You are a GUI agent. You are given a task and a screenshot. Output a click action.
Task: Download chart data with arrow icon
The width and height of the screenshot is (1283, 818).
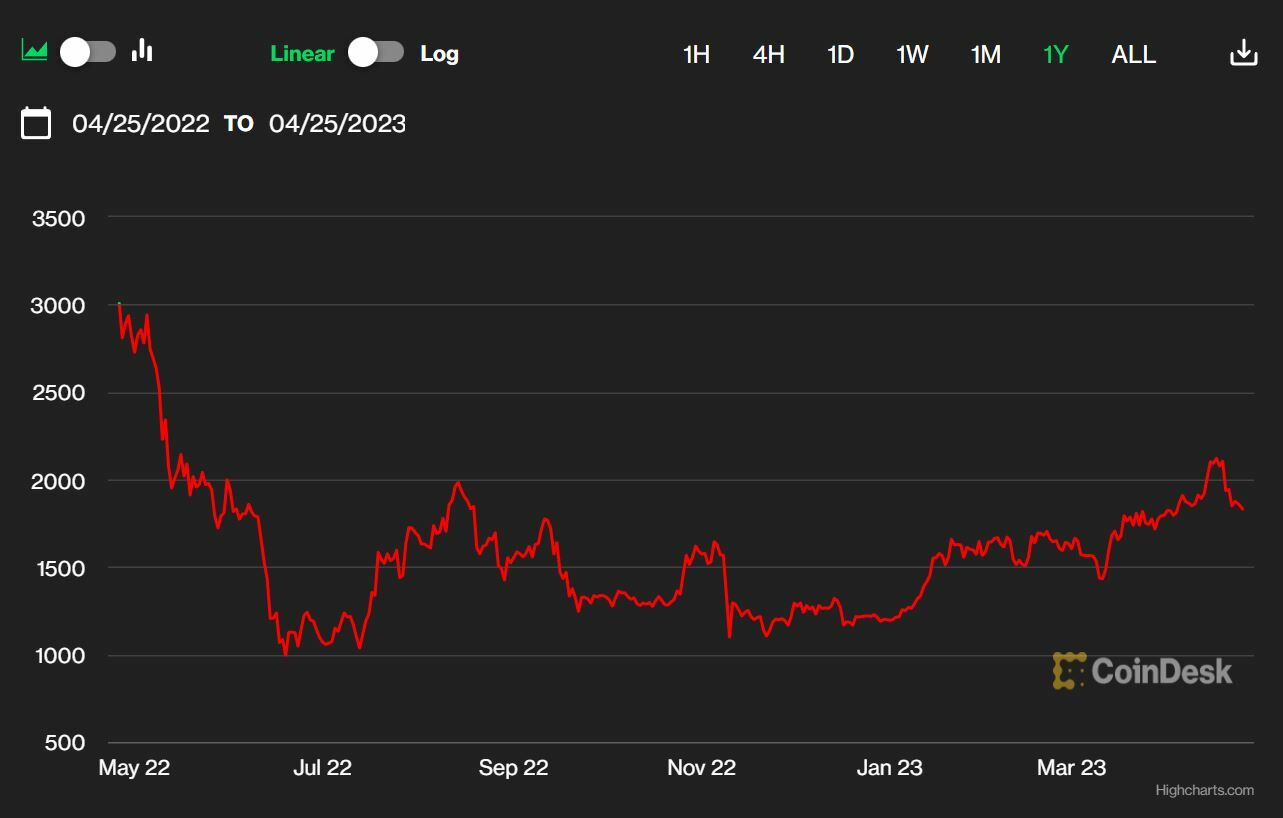pos(1243,53)
